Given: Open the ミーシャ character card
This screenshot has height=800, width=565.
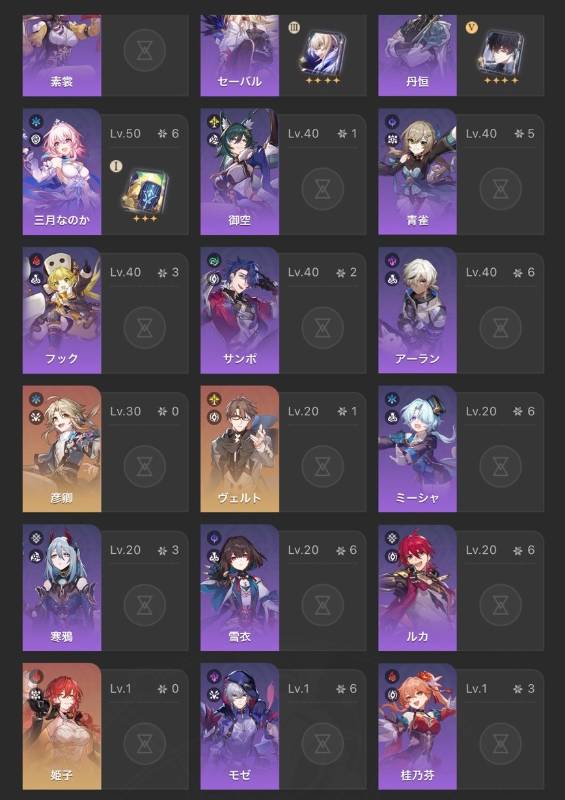Looking at the screenshot, I should click(417, 449).
